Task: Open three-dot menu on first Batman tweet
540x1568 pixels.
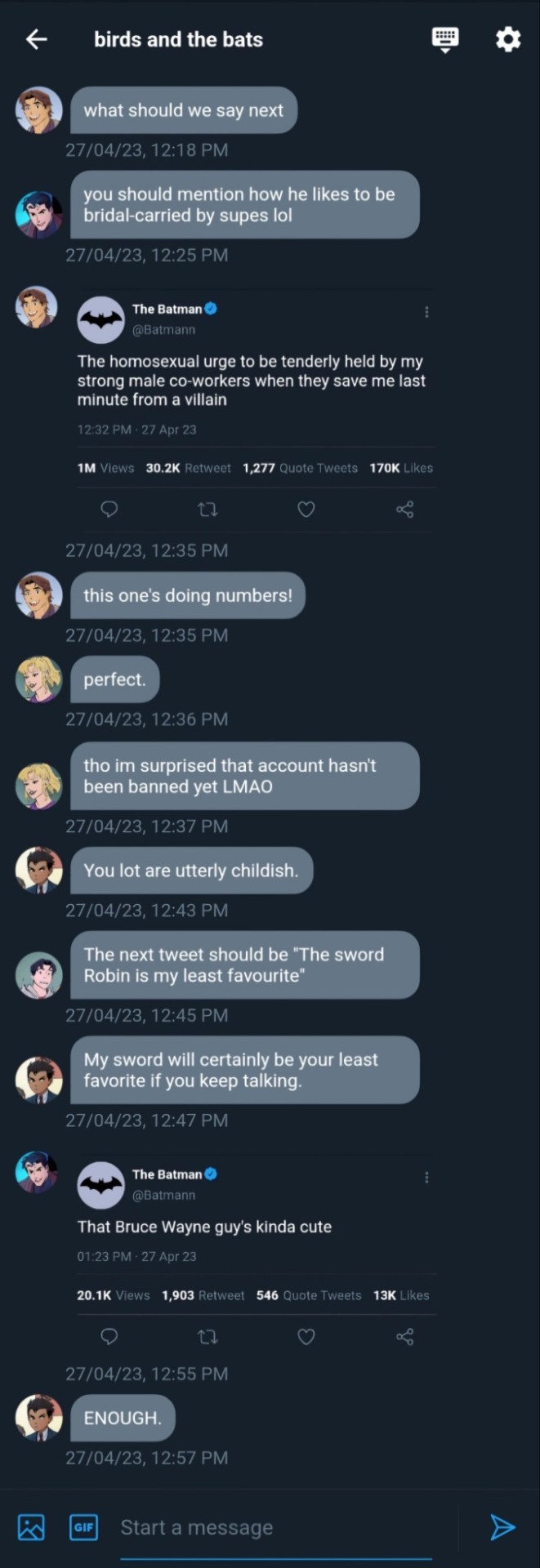Action: coord(426,312)
